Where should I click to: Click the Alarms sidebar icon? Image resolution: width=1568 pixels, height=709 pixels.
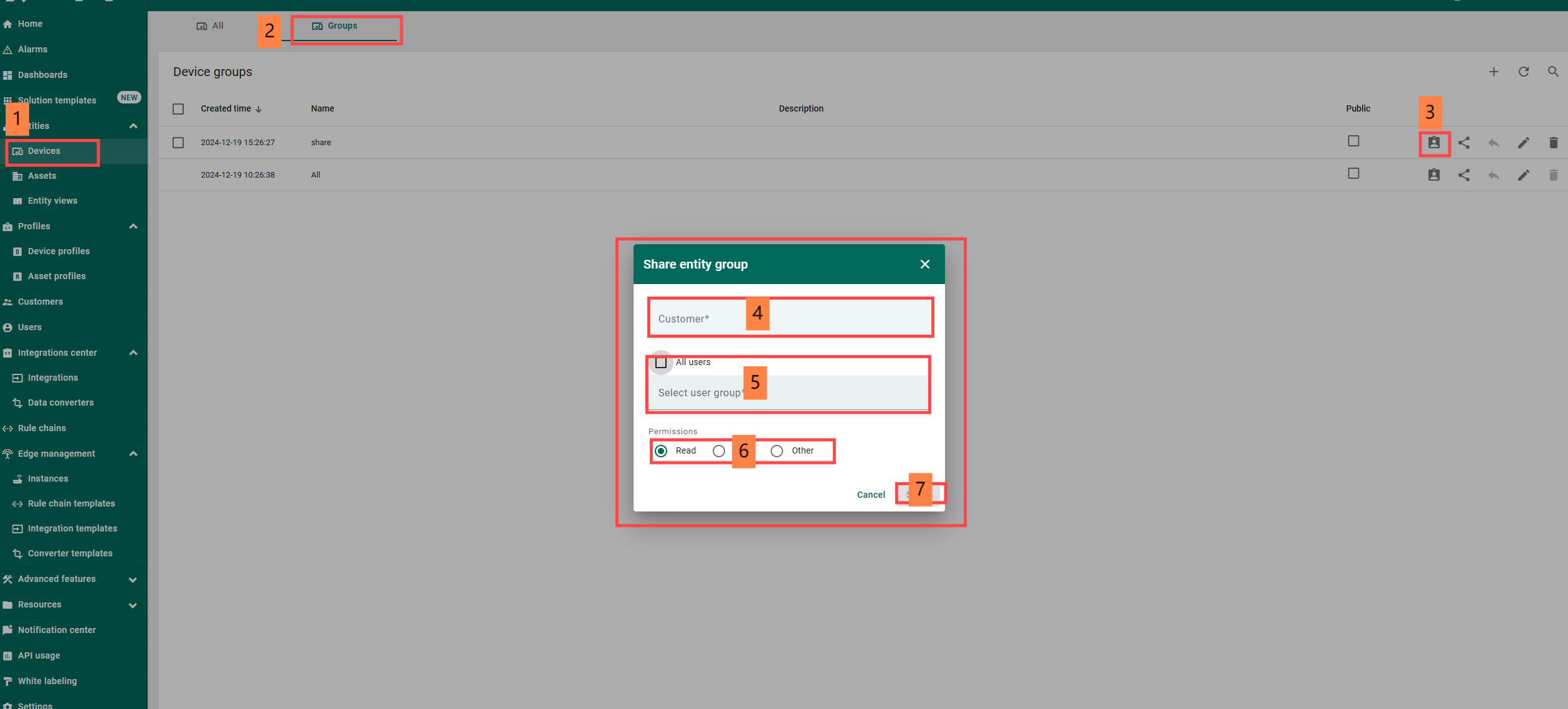pyautogui.click(x=8, y=49)
